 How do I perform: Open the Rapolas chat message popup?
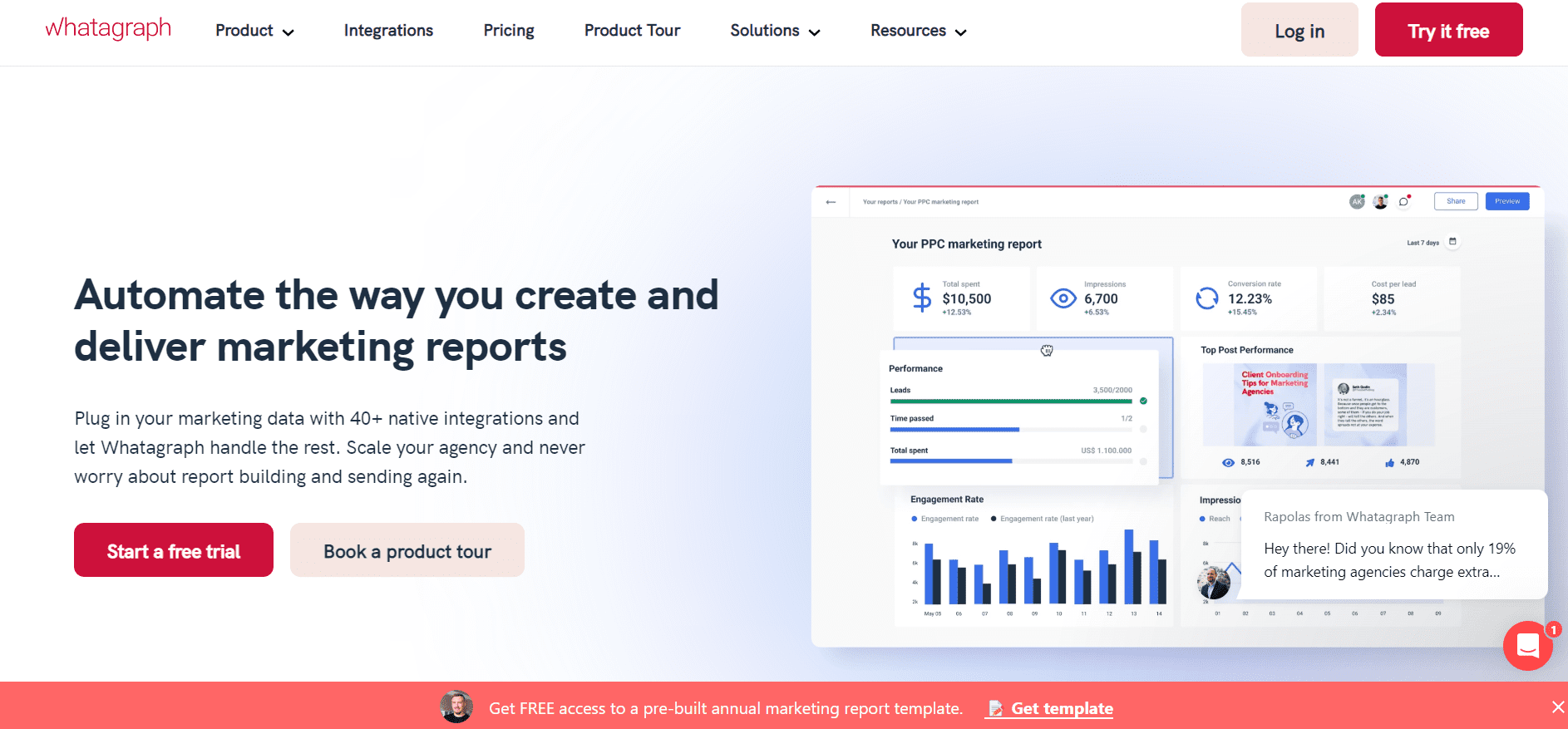click(1394, 544)
